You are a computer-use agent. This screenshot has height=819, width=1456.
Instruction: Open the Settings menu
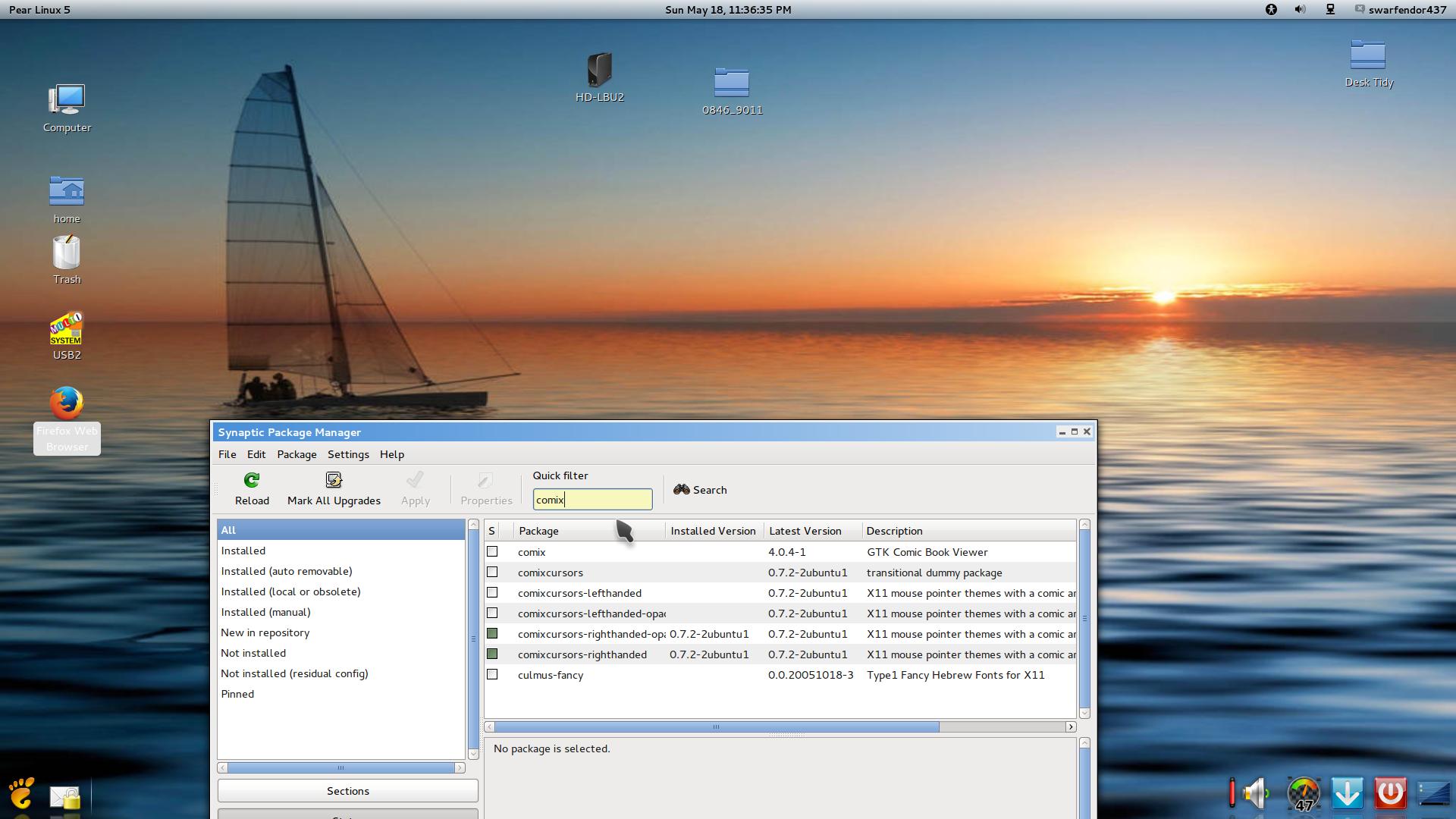tap(348, 454)
